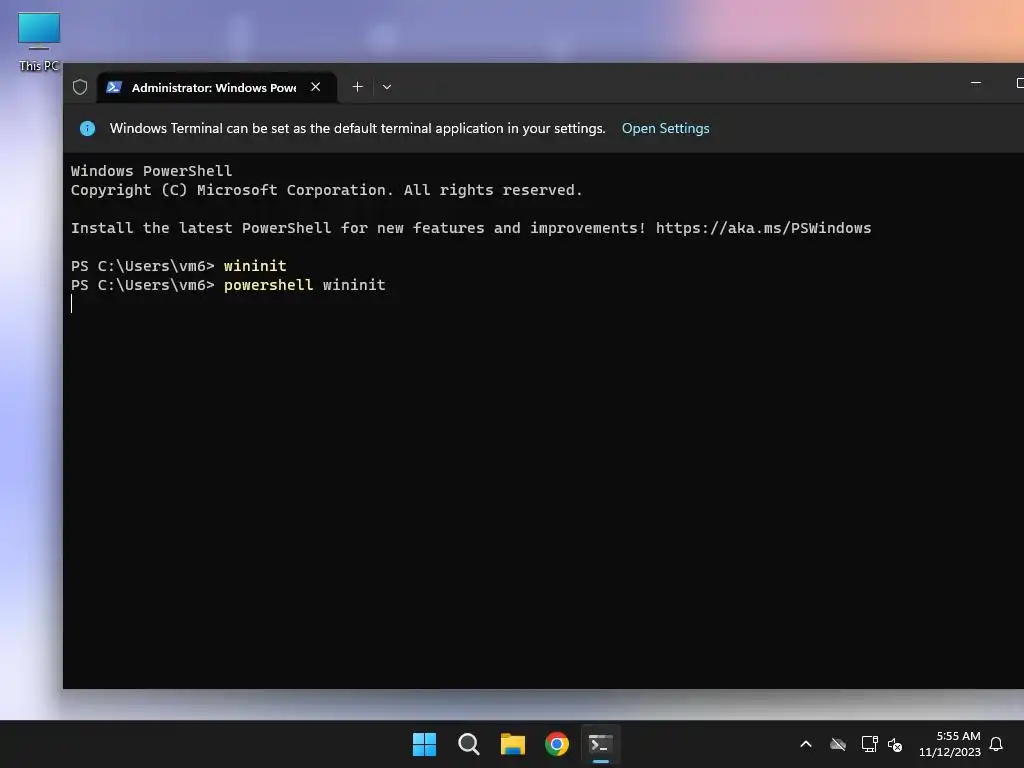
Task: Open the network display tray icon
Action: click(869, 744)
